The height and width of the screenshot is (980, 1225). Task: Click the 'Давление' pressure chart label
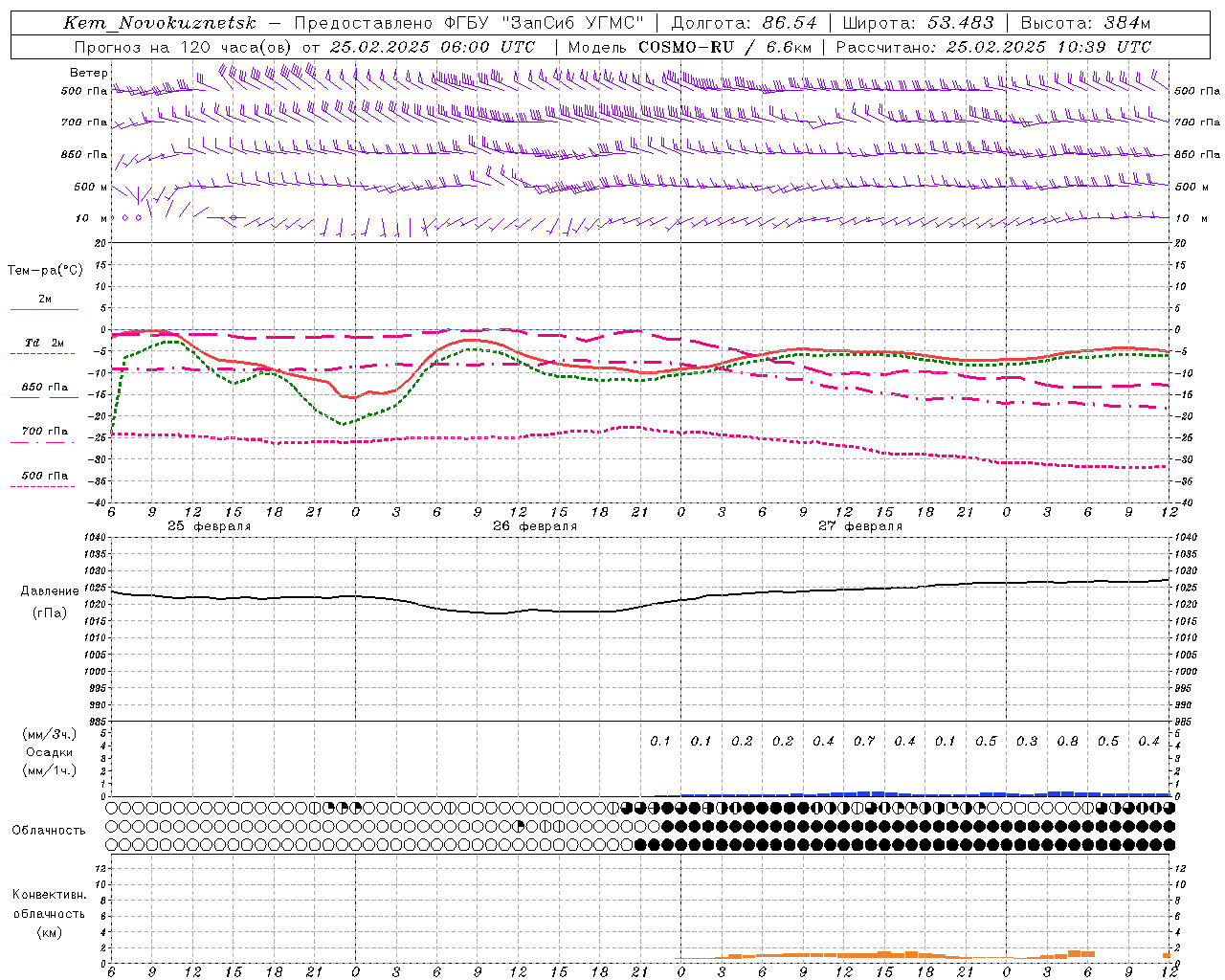(50, 591)
